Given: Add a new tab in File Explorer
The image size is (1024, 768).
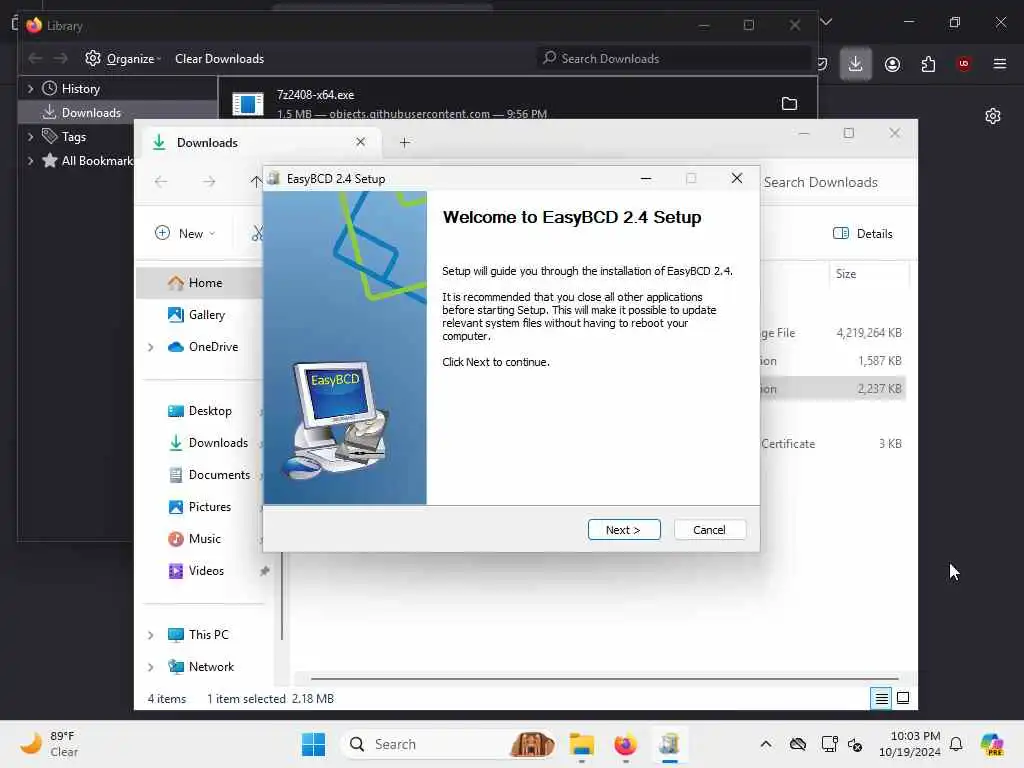Looking at the screenshot, I should pyautogui.click(x=405, y=142).
